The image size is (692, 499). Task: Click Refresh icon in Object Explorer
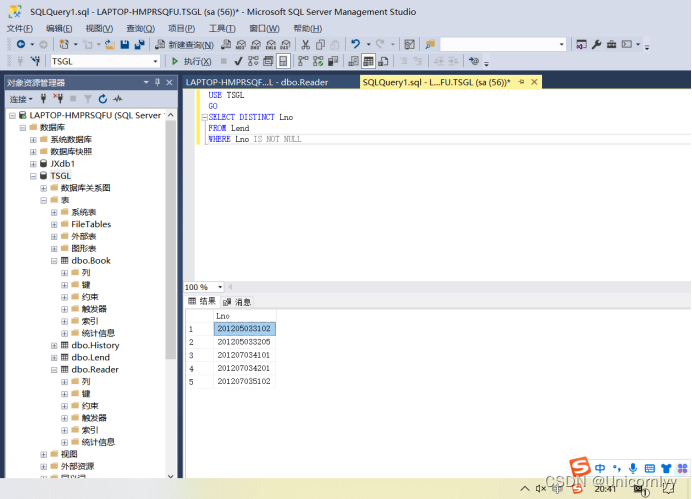coord(102,99)
